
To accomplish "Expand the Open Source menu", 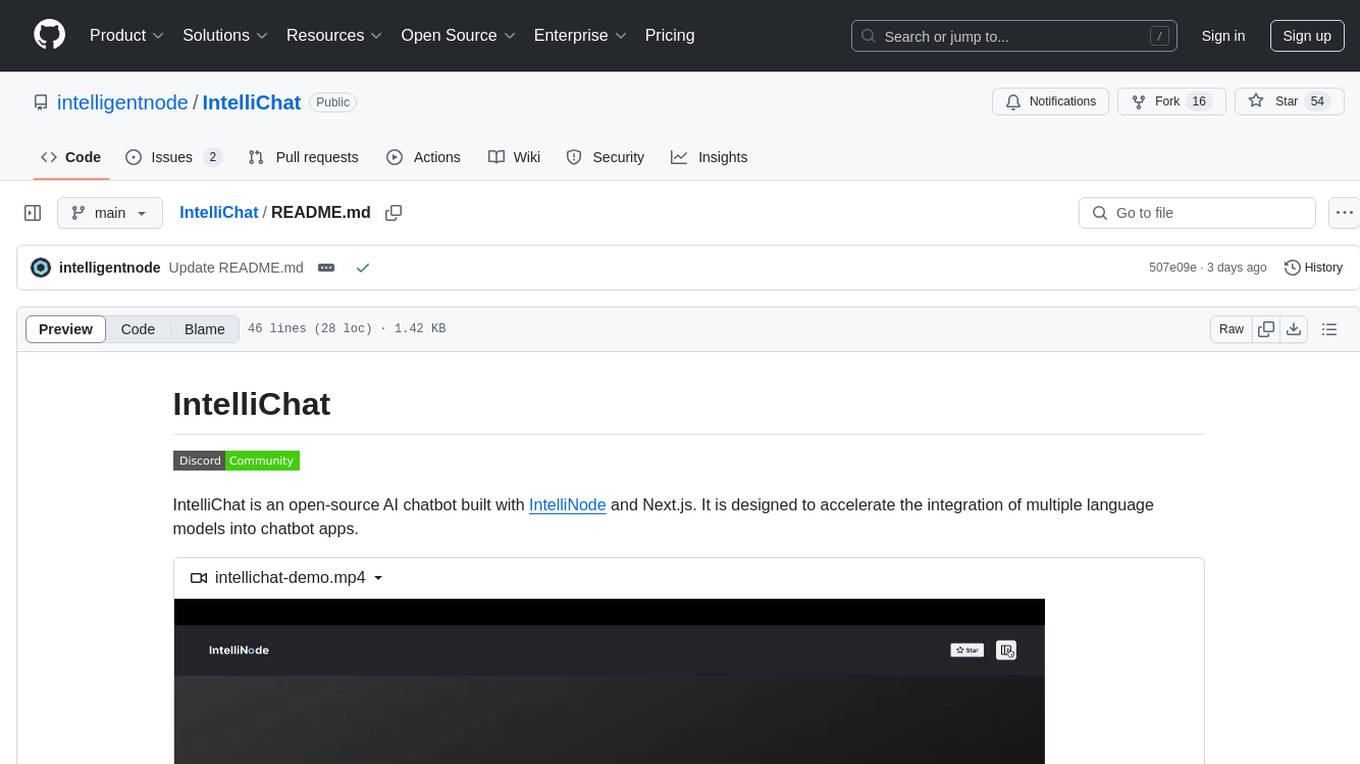I will tap(459, 35).
